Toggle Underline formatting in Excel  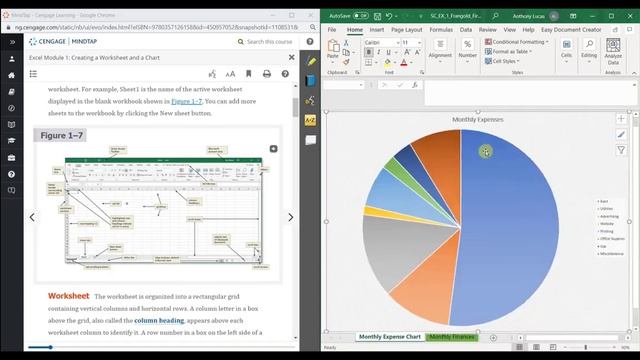pos(388,52)
